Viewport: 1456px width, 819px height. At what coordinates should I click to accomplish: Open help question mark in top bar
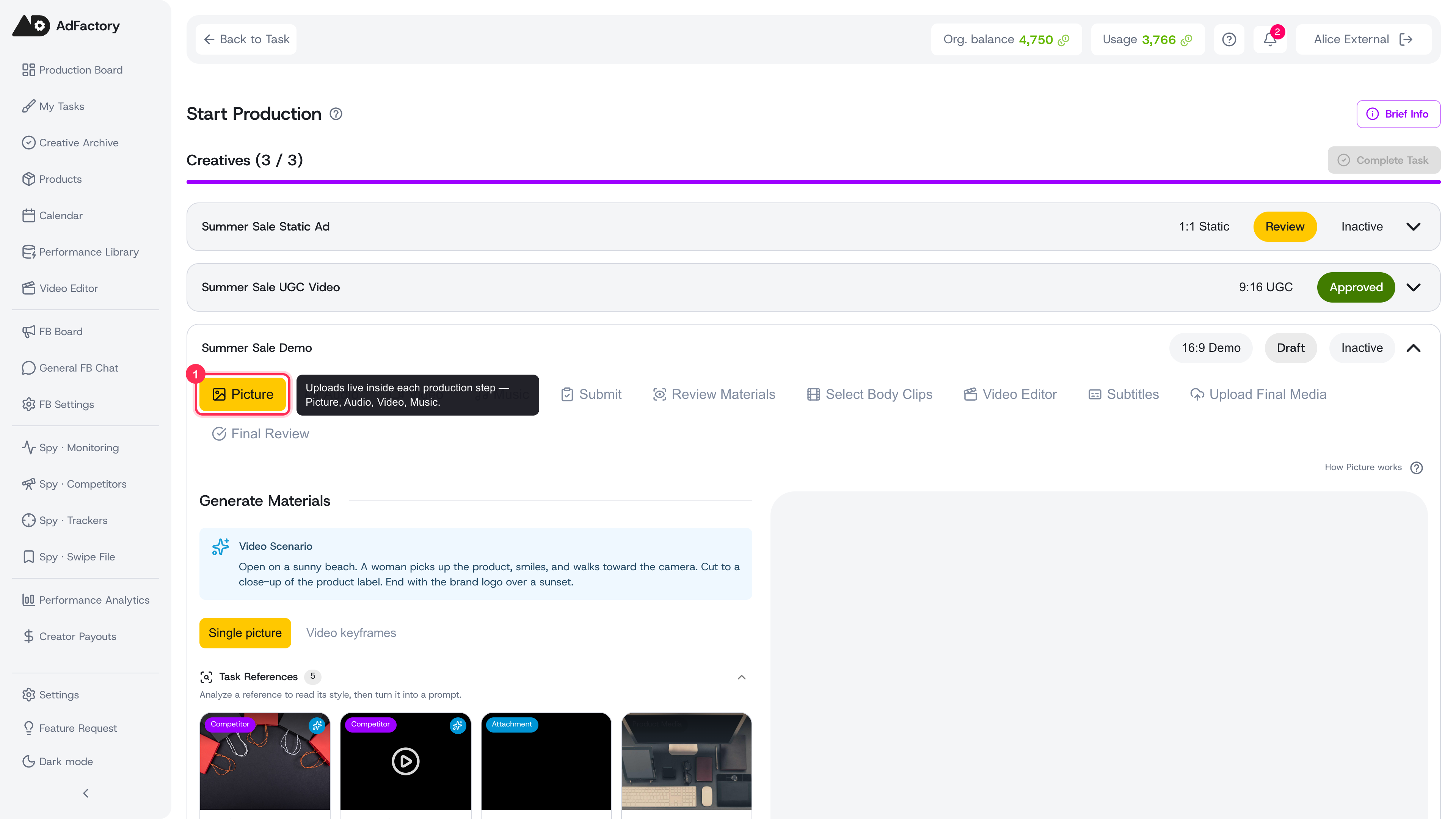[x=1229, y=39]
